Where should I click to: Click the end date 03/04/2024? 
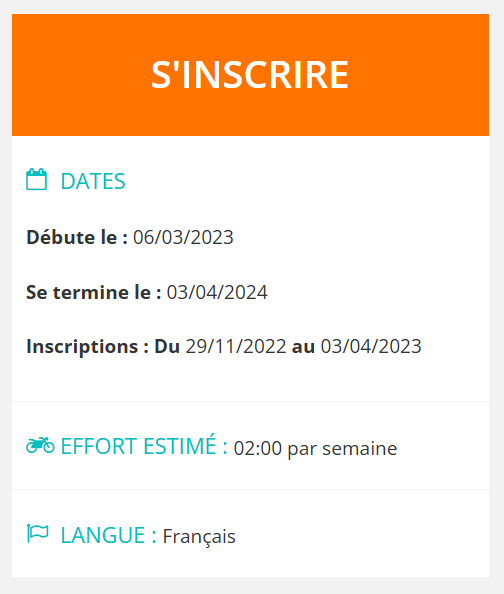(217, 292)
